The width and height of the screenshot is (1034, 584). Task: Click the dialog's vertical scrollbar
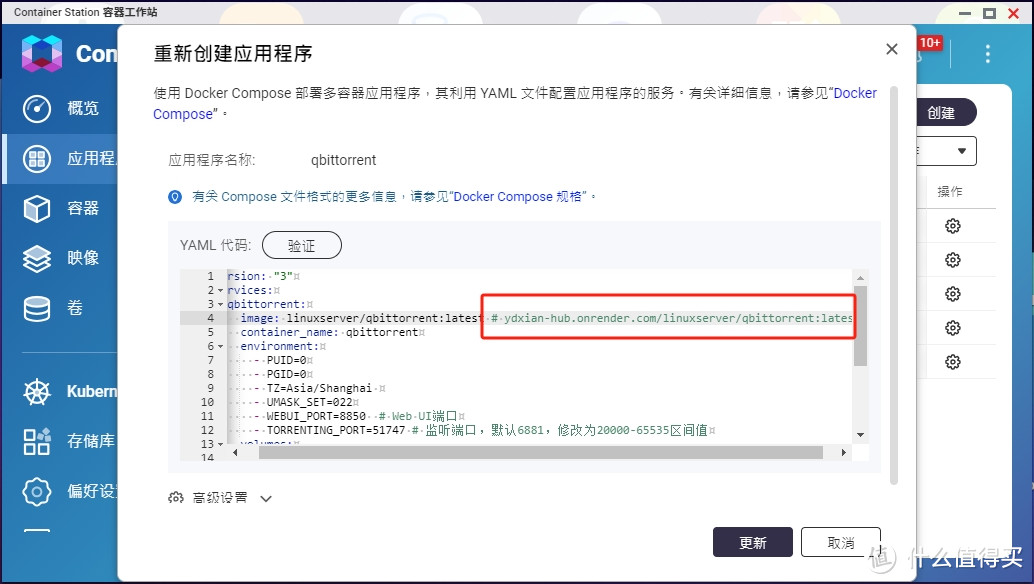[x=894, y=285]
